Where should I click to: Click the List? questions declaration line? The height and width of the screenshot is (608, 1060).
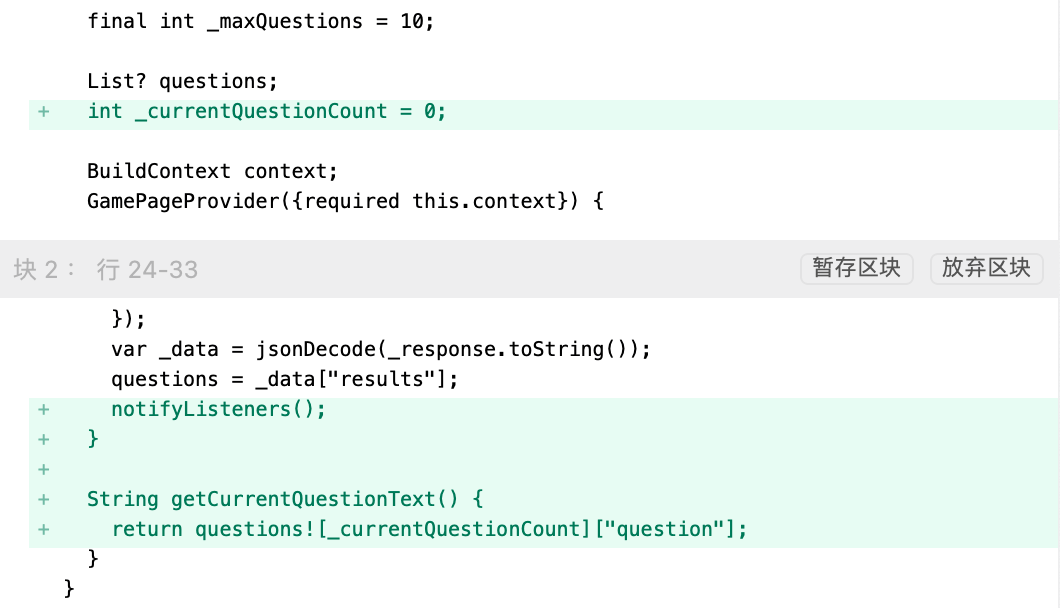(x=182, y=81)
